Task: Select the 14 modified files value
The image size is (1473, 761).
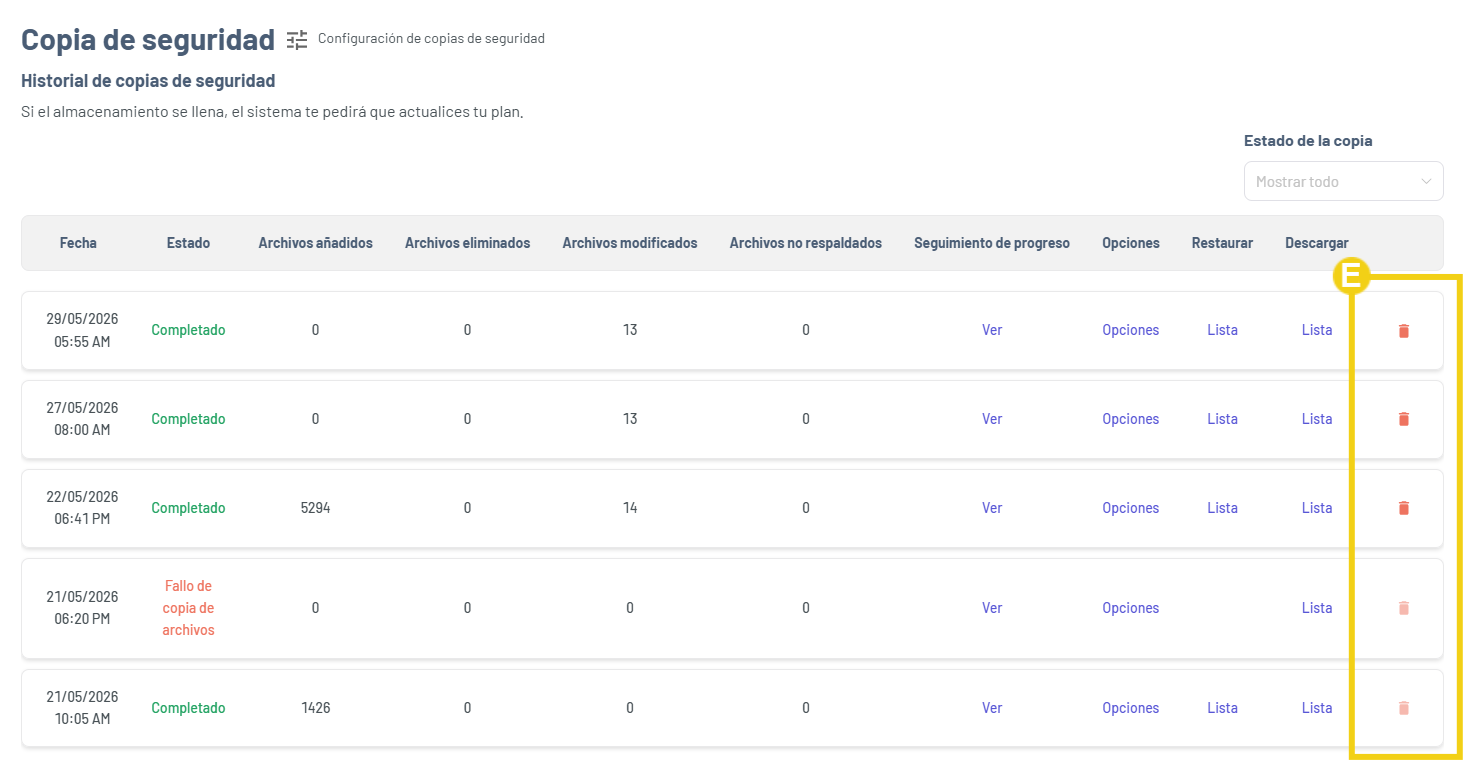Action: [630, 508]
